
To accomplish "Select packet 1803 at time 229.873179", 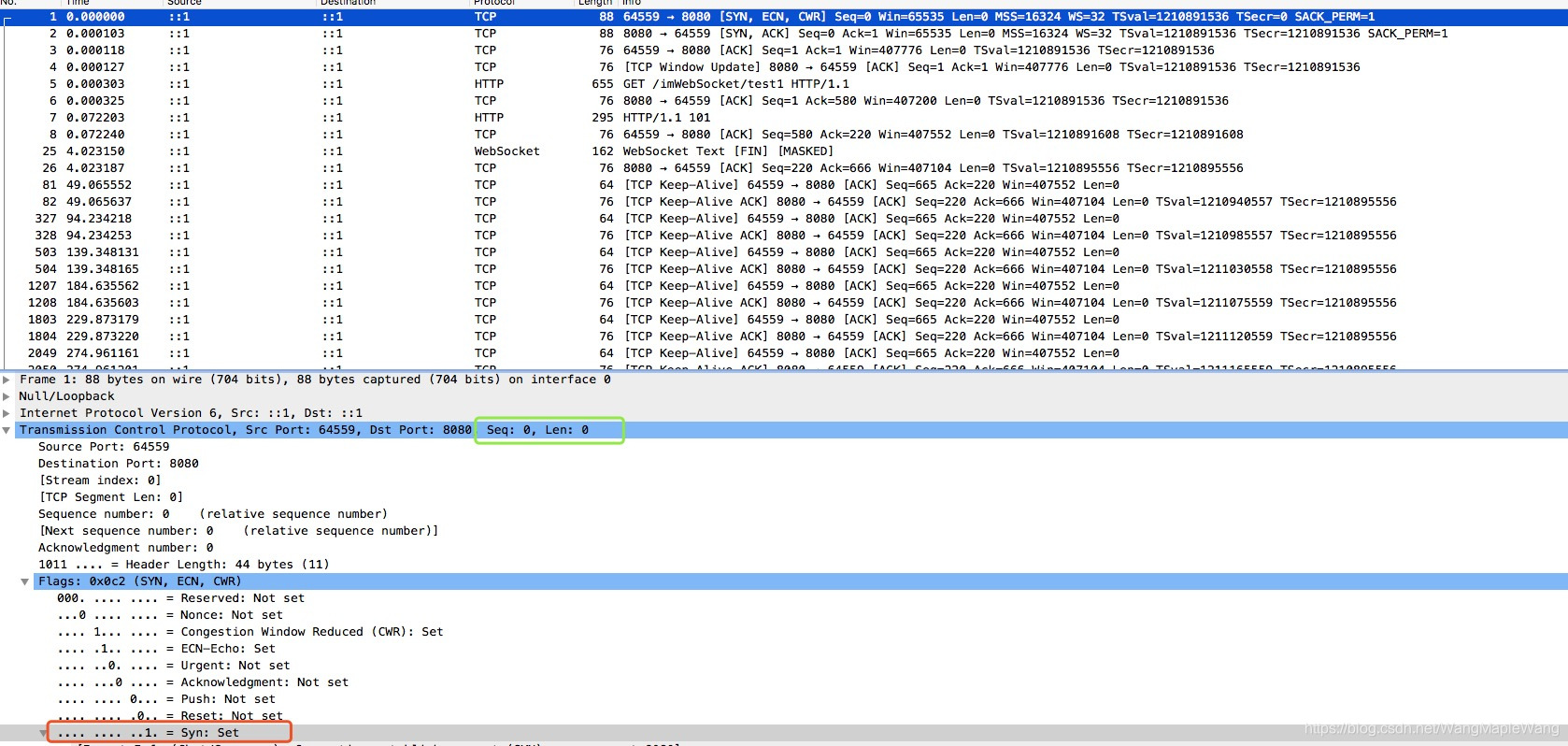I will click(x=784, y=320).
